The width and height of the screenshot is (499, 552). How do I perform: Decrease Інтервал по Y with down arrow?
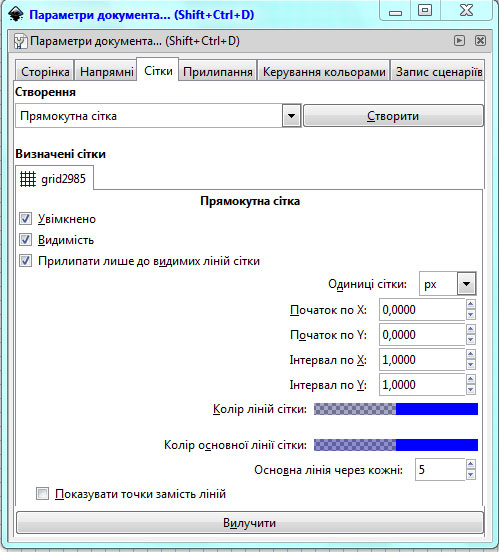471,389
